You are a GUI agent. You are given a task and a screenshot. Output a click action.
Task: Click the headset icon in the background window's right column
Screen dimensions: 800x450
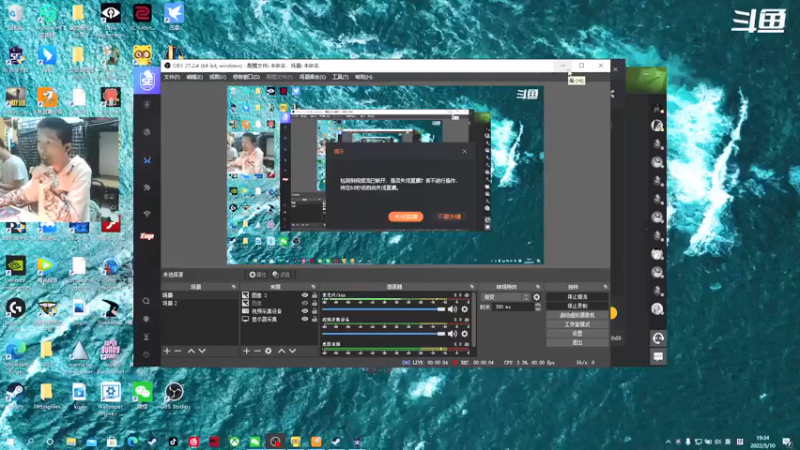click(x=658, y=338)
